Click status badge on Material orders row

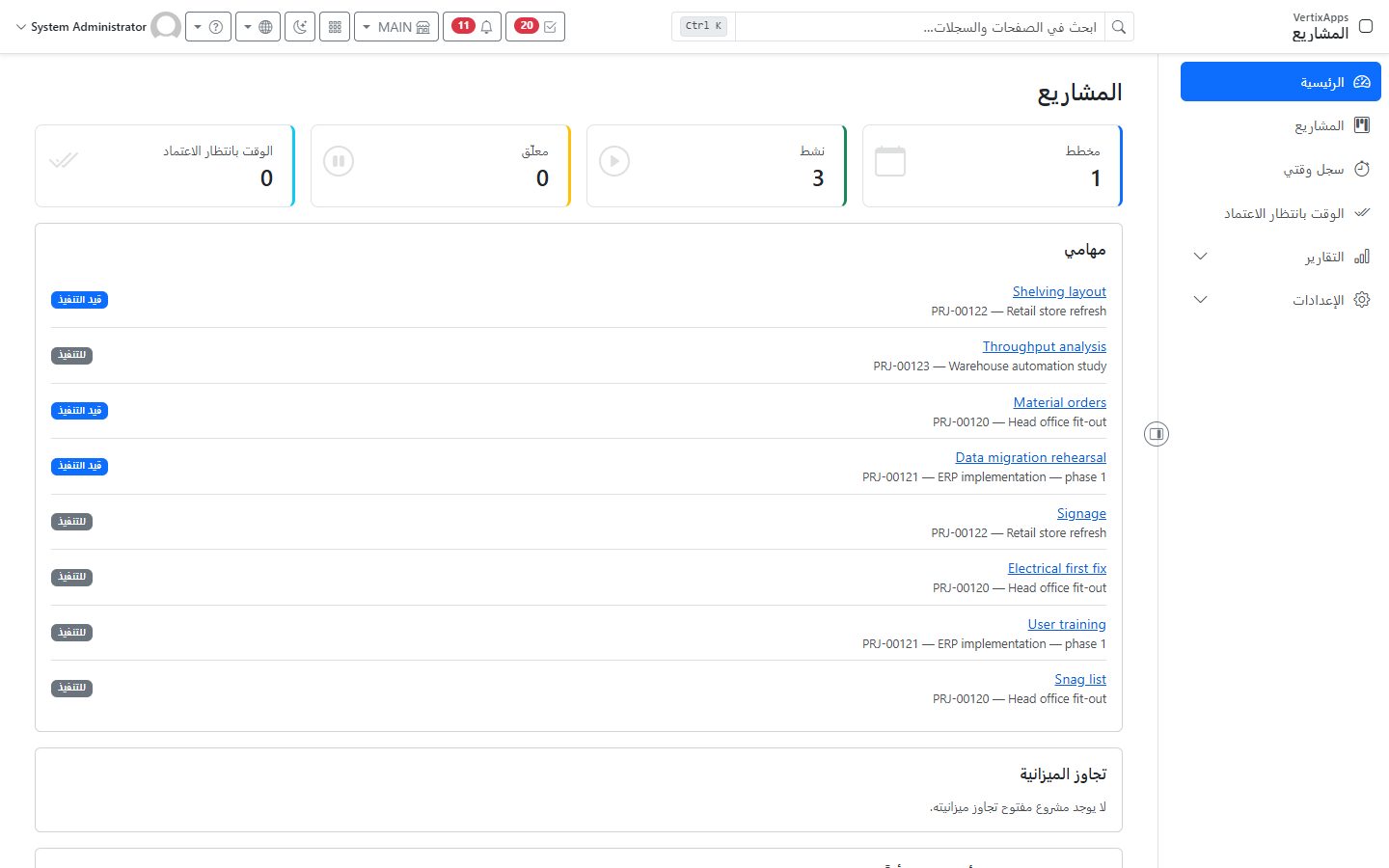[x=79, y=411]
